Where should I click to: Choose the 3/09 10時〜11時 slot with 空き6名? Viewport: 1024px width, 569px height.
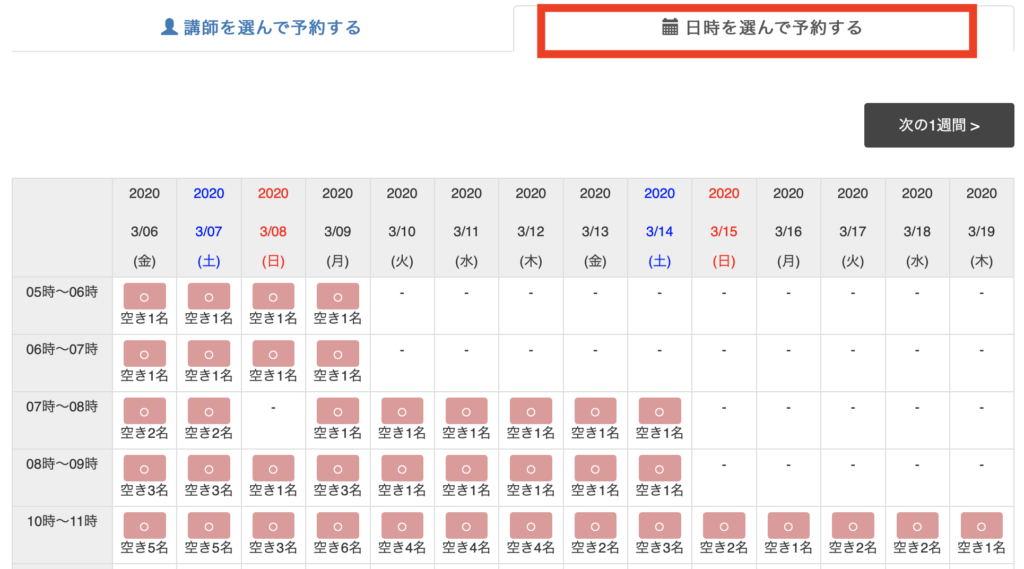(x=338, y=526)
